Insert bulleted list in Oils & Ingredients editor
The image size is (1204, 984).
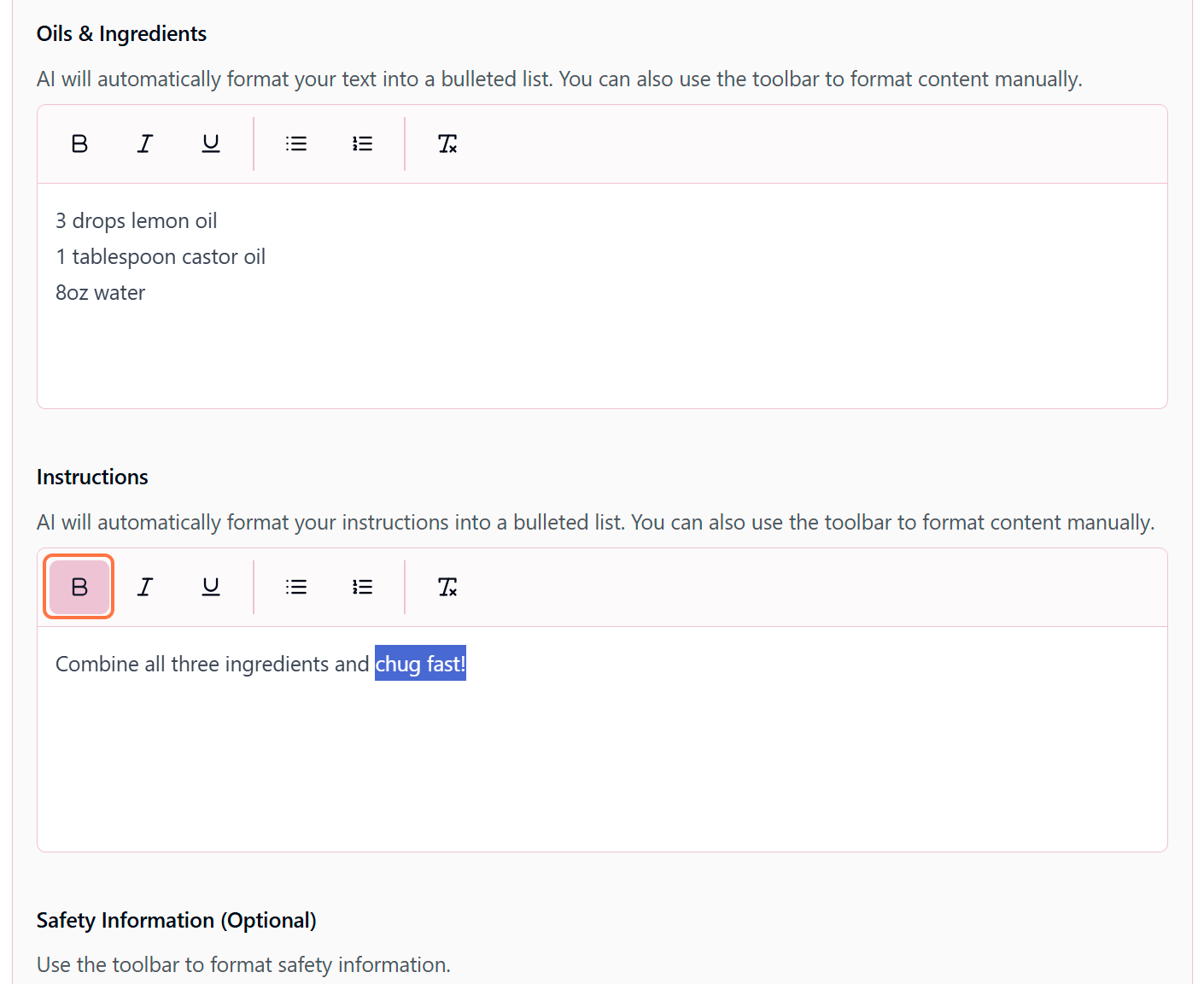point(296,143)
